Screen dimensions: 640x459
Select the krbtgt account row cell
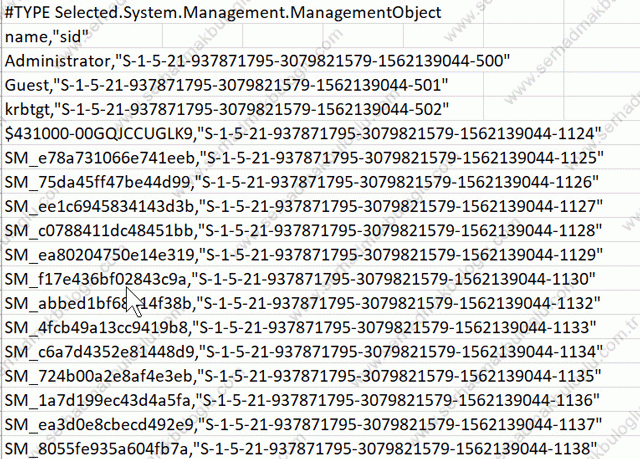(227, 109)
